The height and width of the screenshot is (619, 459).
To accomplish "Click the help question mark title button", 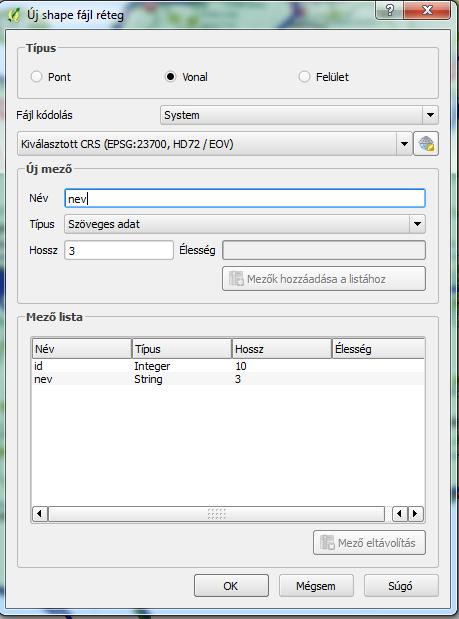I will (x=389, y=10).
